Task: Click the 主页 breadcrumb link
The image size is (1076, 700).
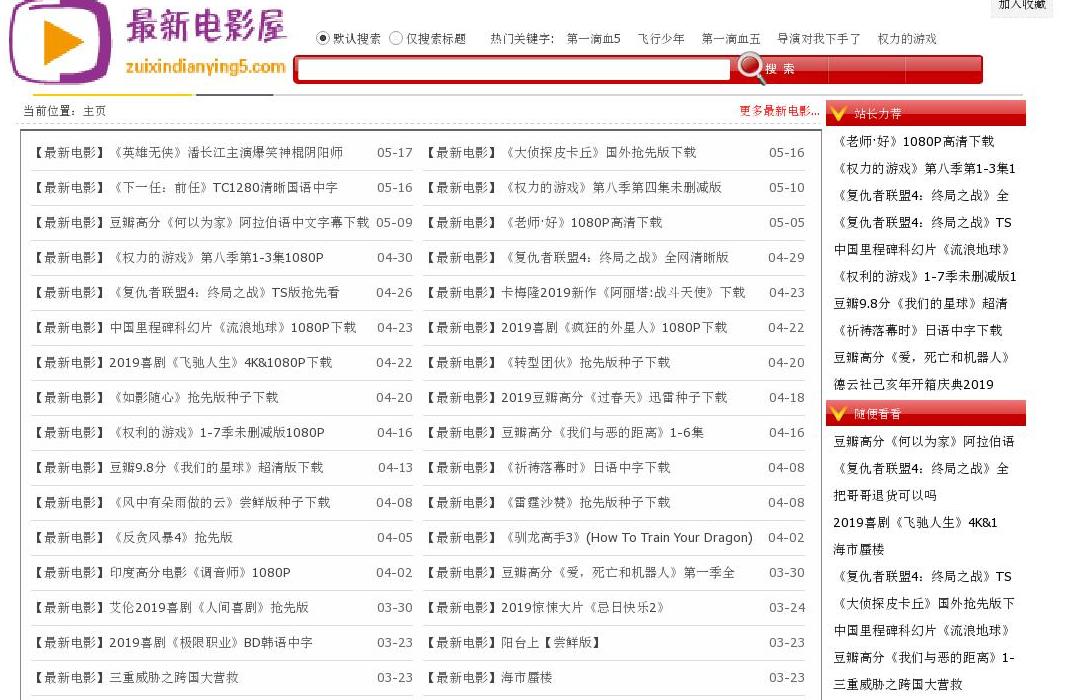Action: click(95, 111)
